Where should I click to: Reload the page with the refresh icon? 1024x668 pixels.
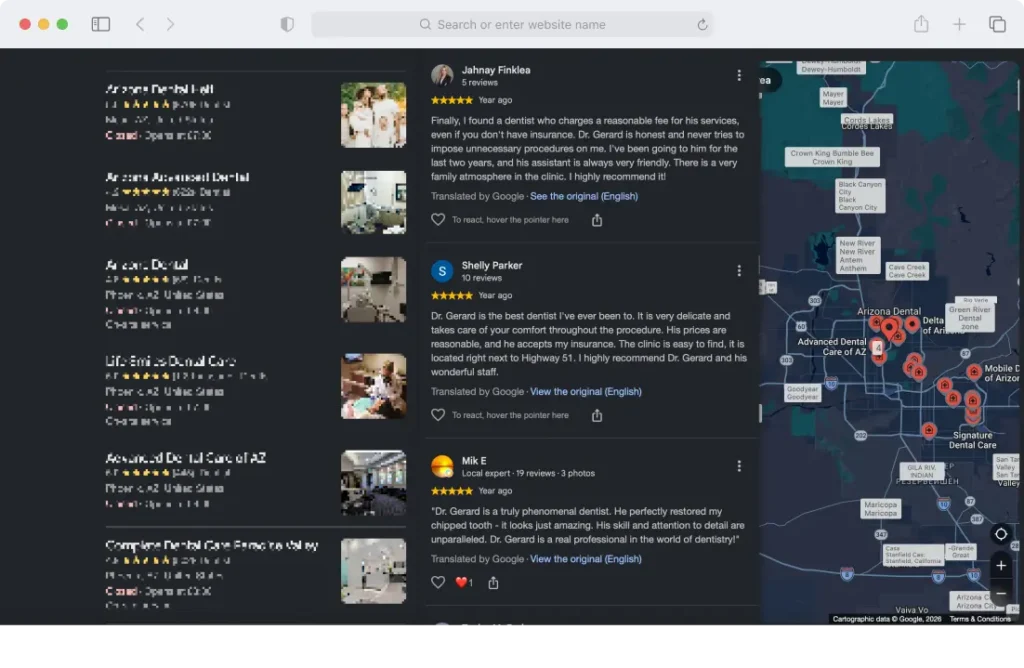[x=702, y=25]
